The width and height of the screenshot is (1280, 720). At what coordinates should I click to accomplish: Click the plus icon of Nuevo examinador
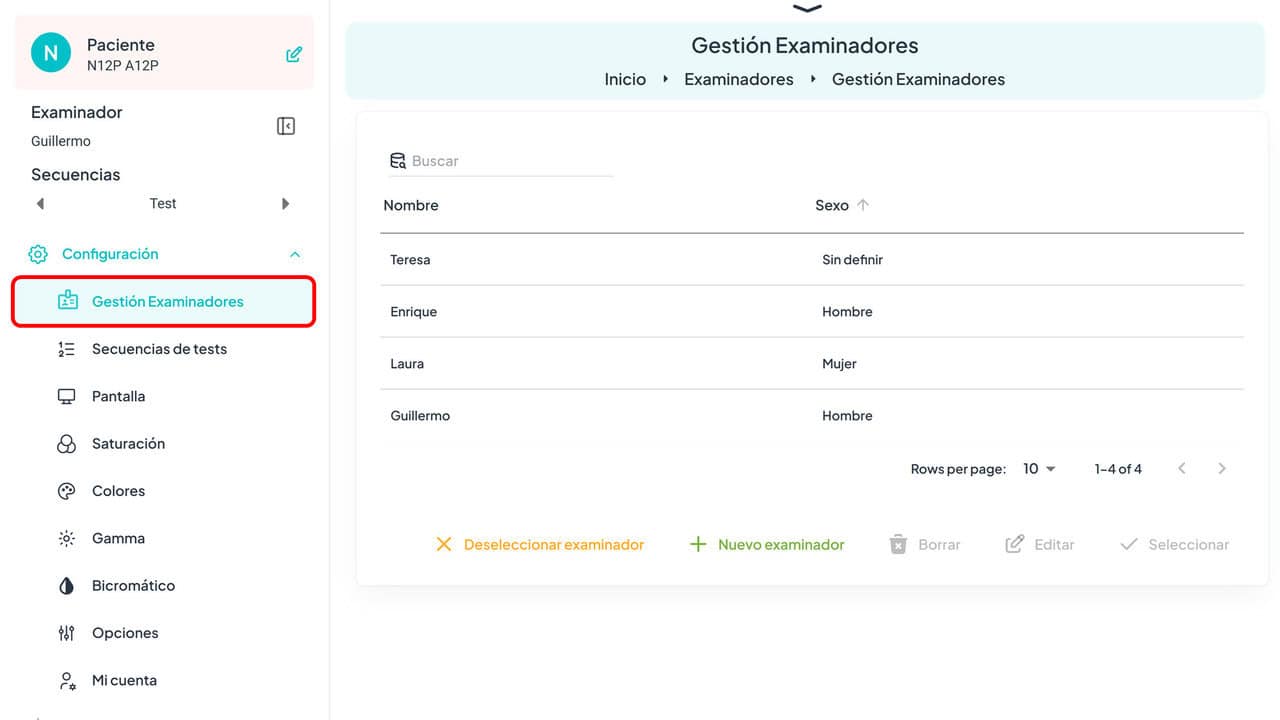(x=698, y=545)
